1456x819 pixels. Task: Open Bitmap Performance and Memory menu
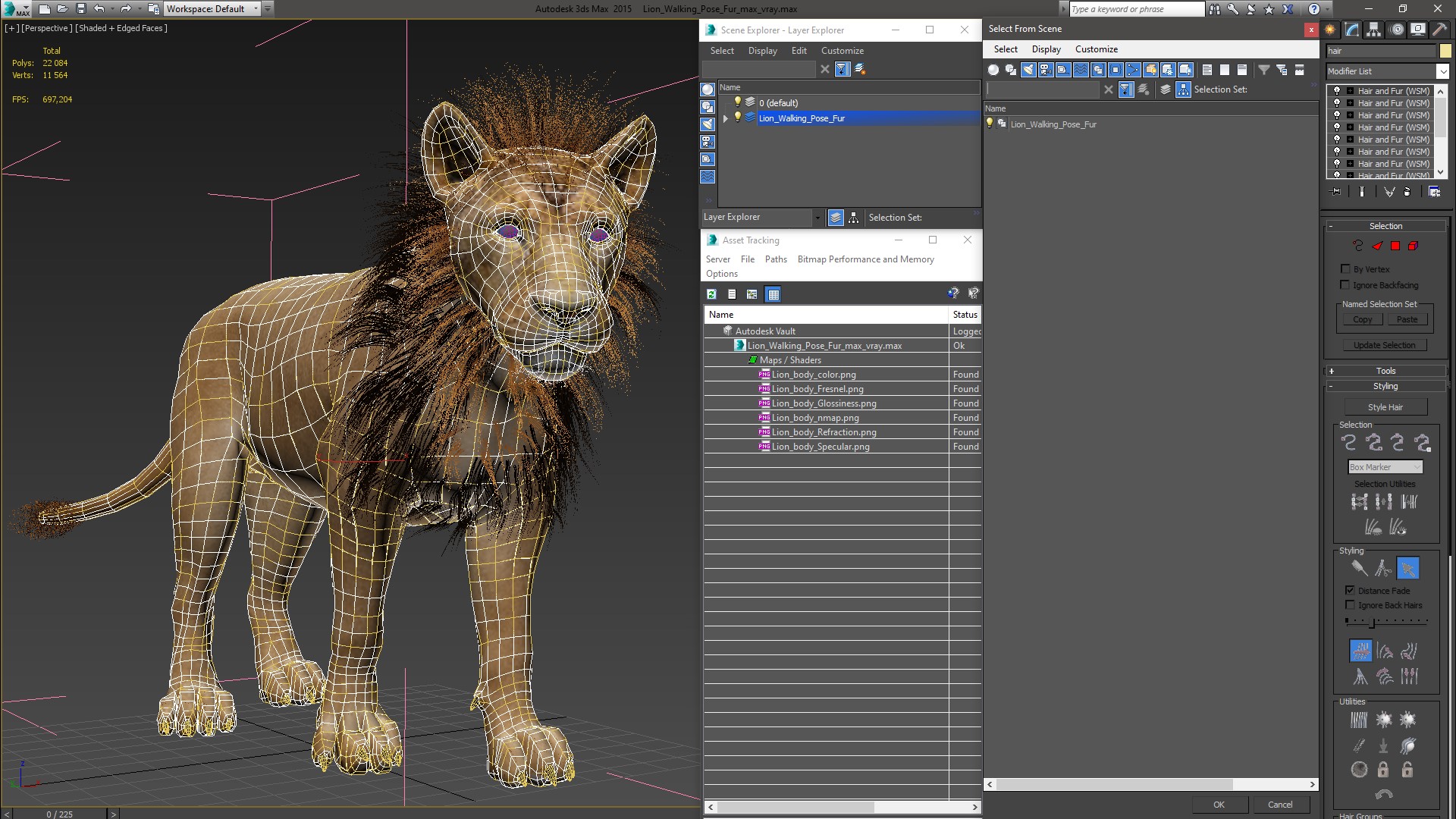(865, 259)
